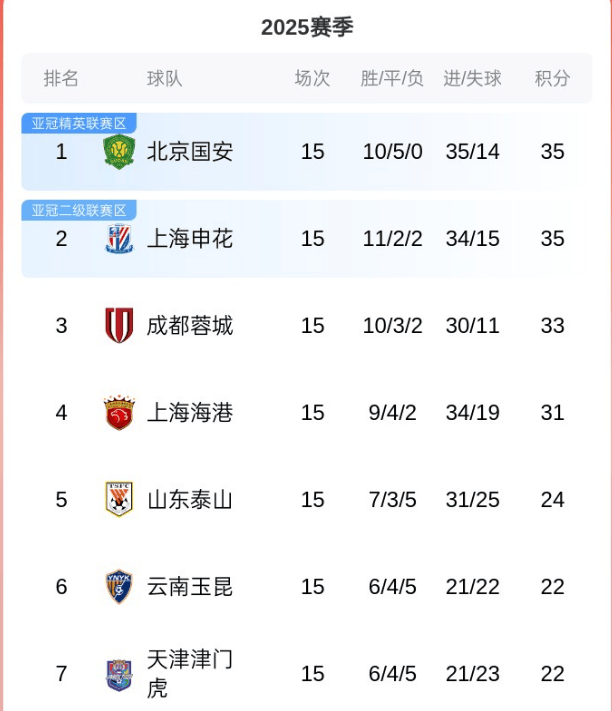
Task: Click the Chengdu Rongcheng team badge
Action: (119, 326)
